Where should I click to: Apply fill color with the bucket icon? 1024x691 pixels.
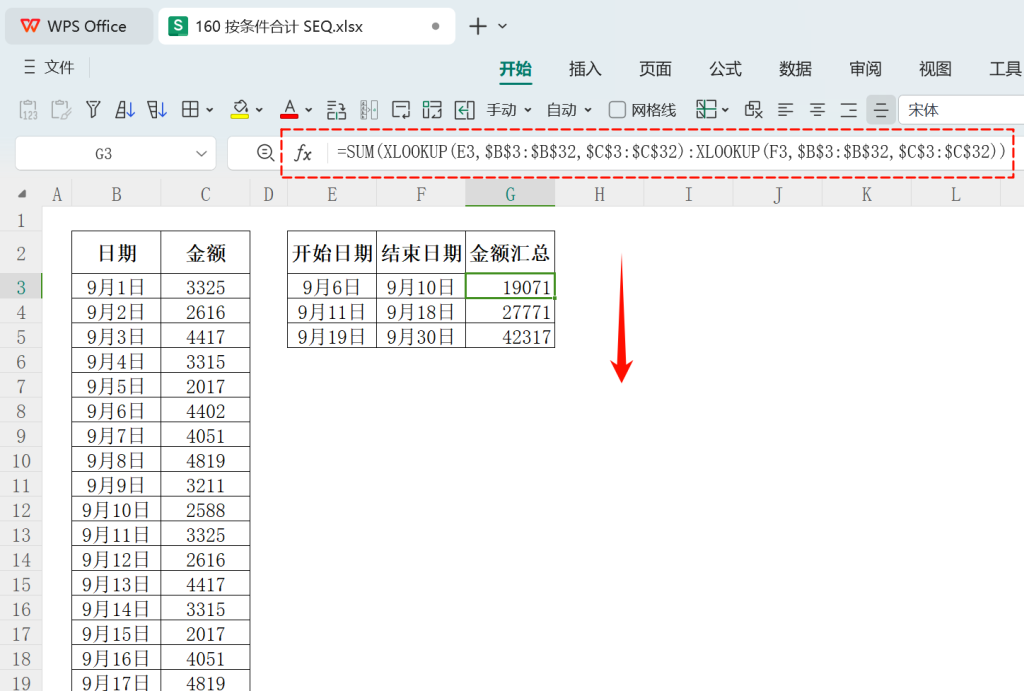coord(240,108)
